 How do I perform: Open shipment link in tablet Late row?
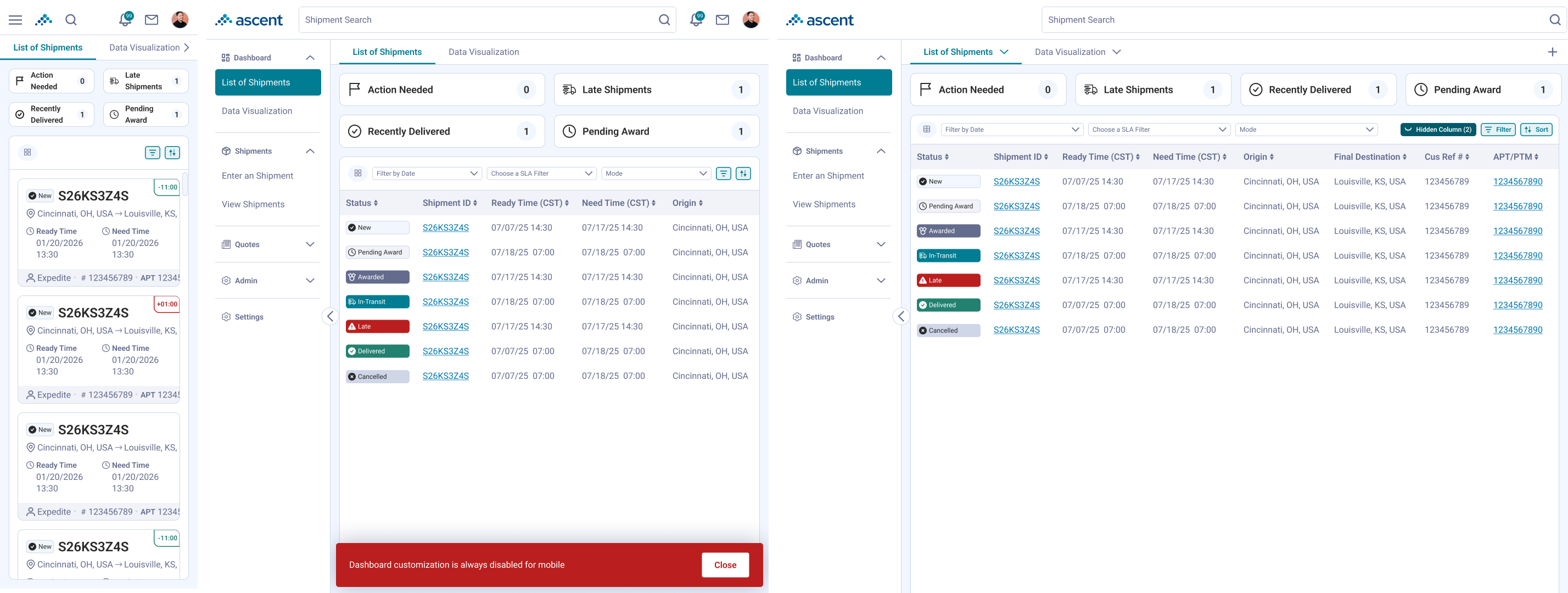coord(446,326)
